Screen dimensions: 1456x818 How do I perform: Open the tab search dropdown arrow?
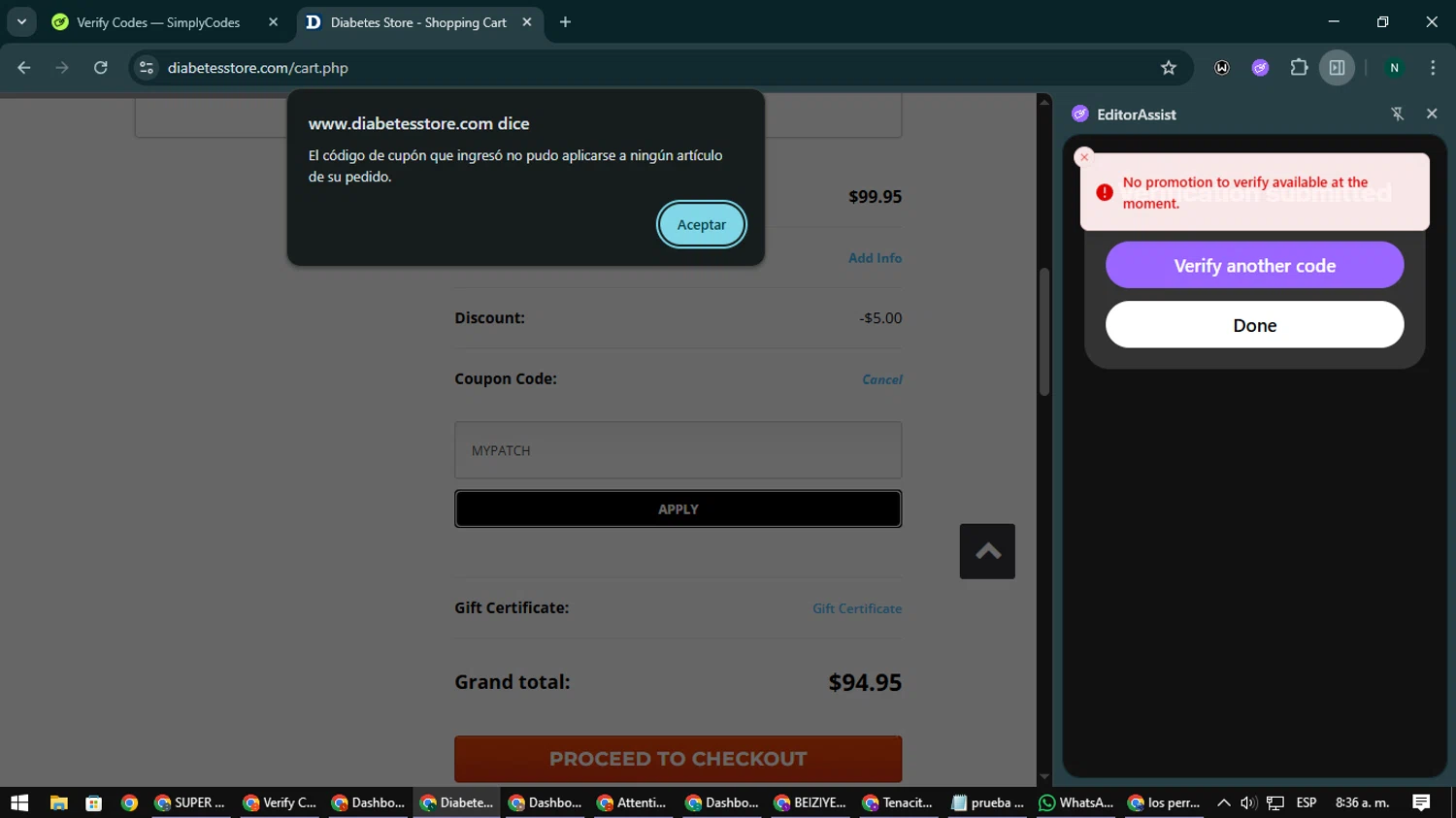(21, 21)
